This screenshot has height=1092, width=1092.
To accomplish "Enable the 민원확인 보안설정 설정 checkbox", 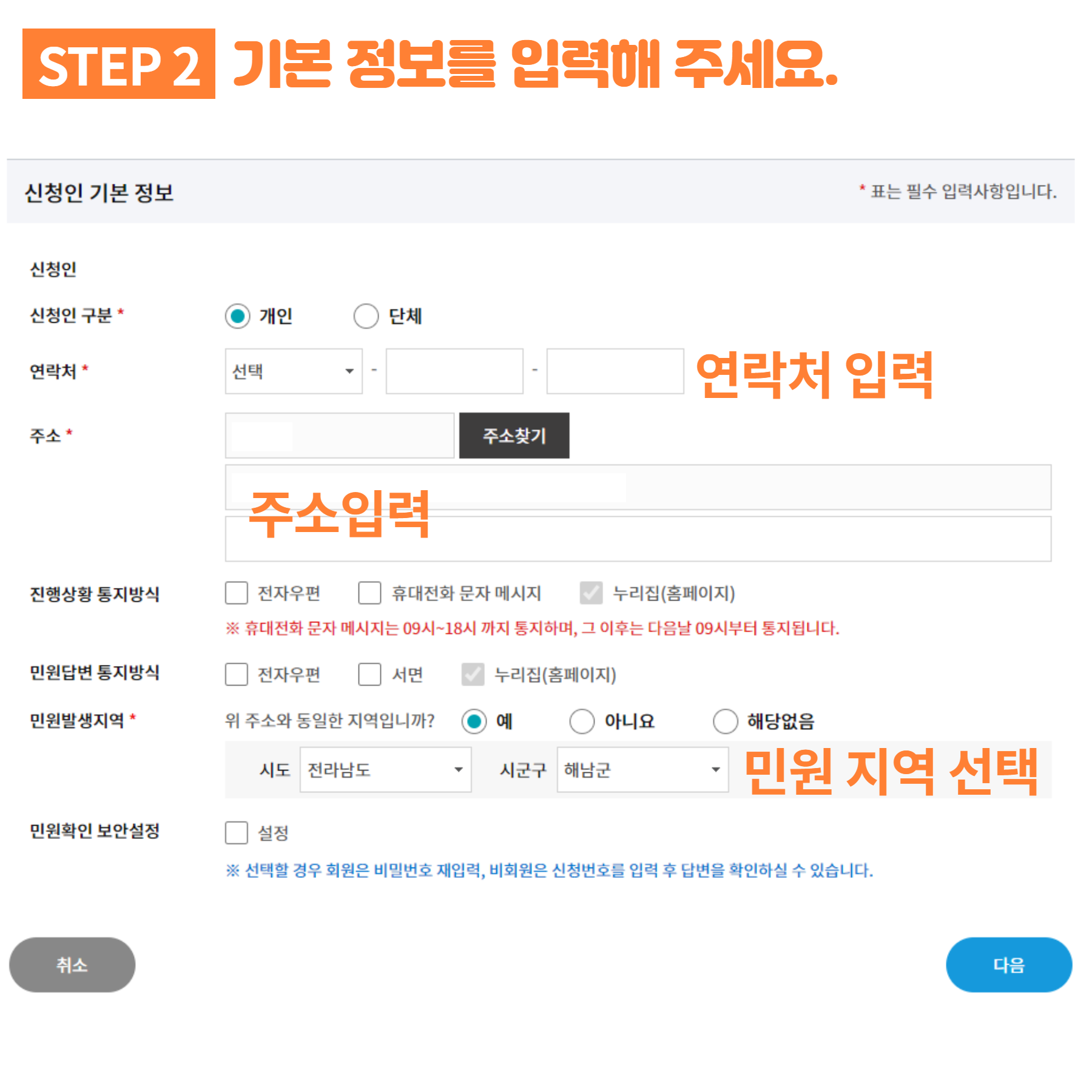I will tap(237, 832).
